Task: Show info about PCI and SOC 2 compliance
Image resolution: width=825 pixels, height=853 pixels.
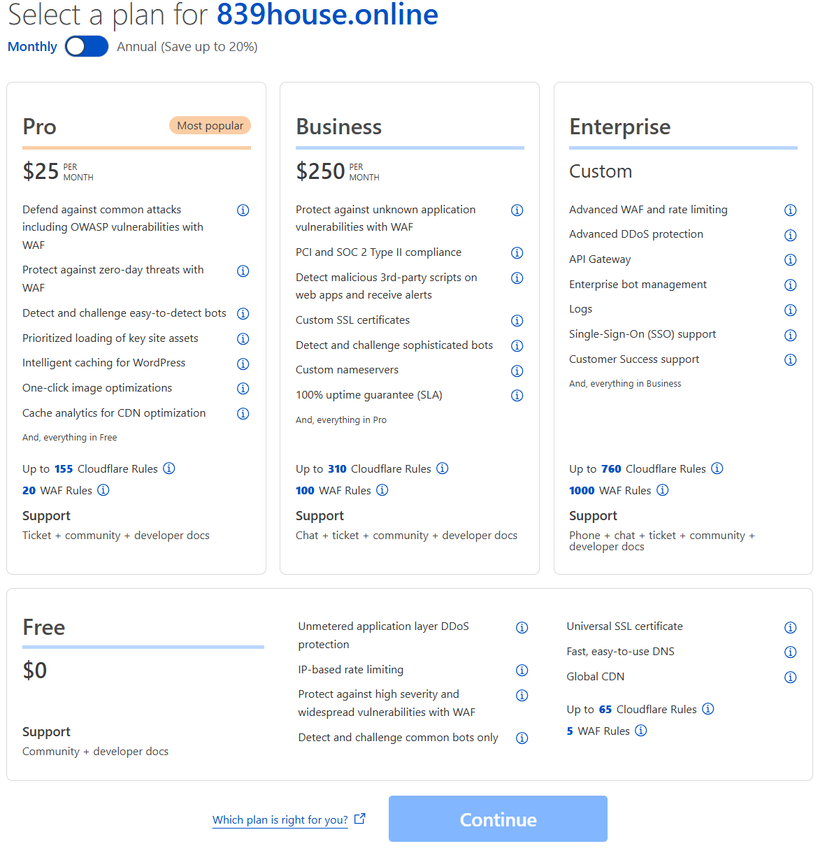Action: click(x=517, y=253)
